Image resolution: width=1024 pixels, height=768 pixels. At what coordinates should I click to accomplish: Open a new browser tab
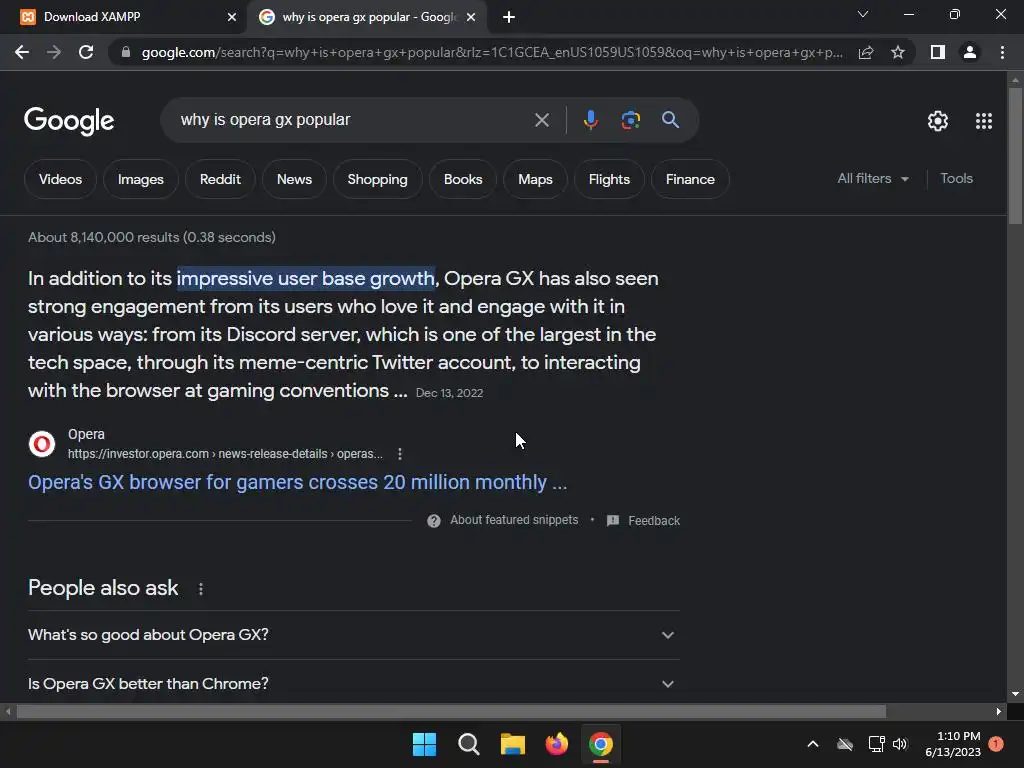click(509, 17)
